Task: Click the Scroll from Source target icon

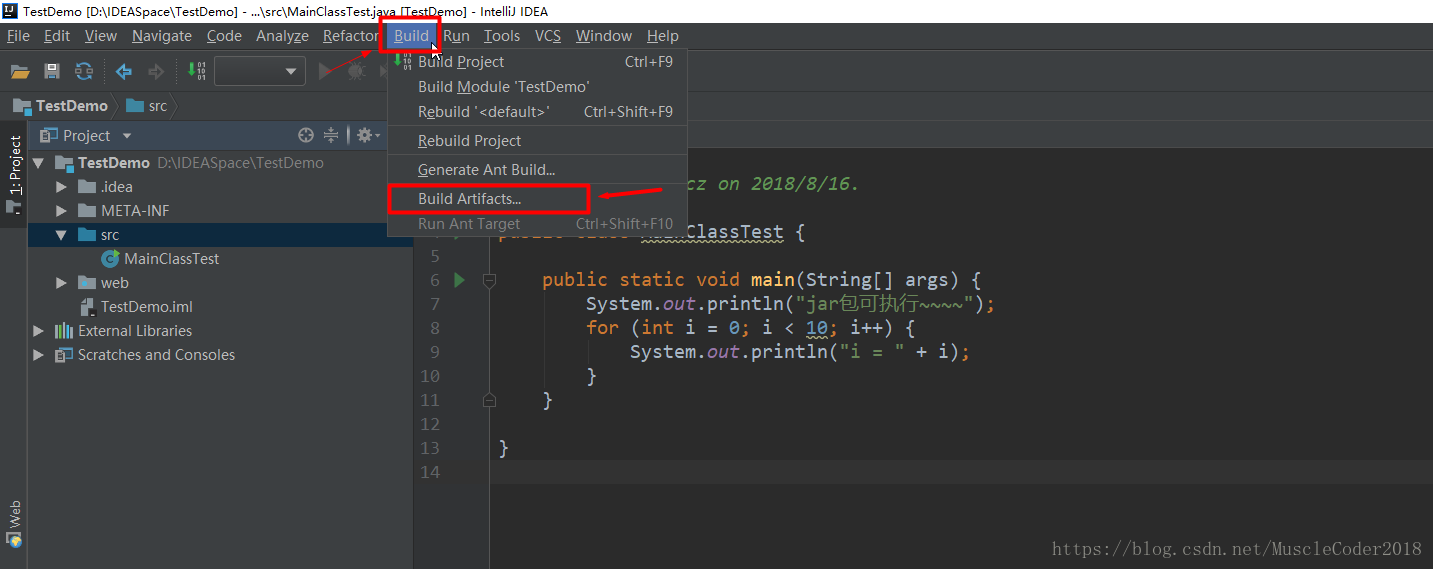Action: point(306,135)
